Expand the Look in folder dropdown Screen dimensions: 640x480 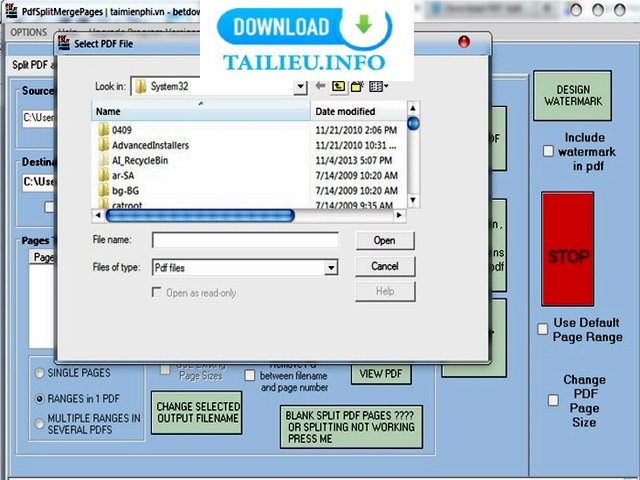pyautogui.click(x=300, y=87)
